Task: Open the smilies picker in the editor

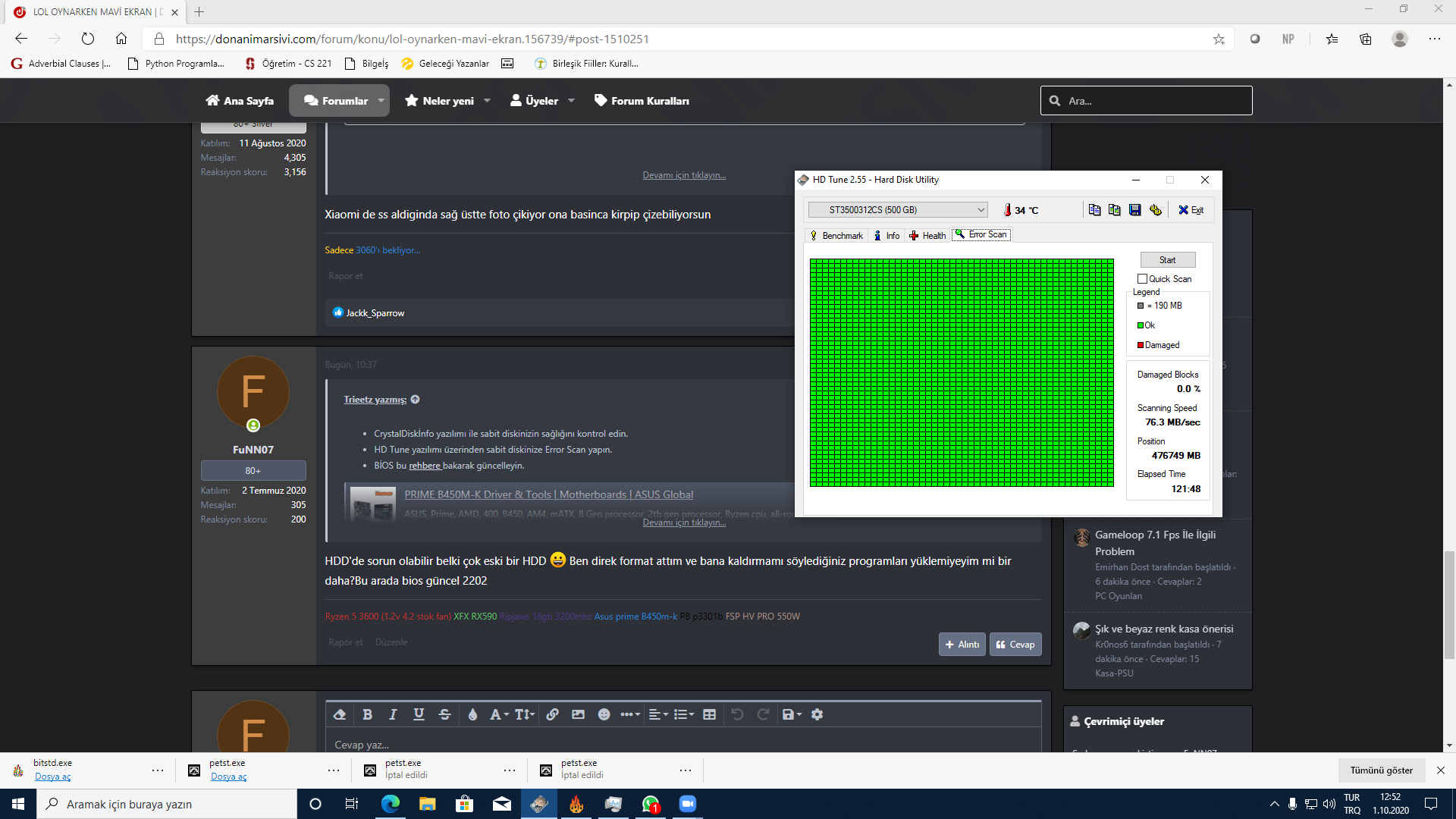Action: [x=604, y=714]
